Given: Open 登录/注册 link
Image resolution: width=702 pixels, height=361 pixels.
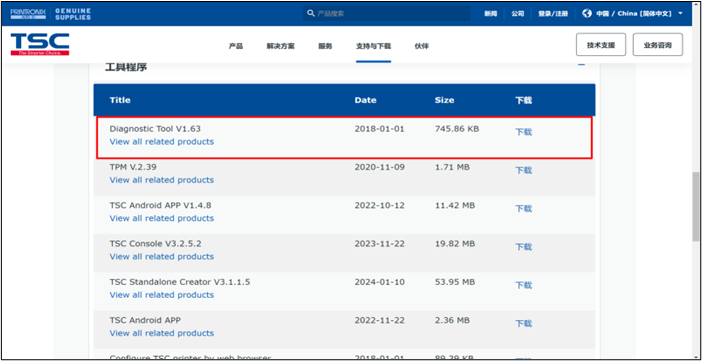Looking at the screenshot, I should point(553,14).
